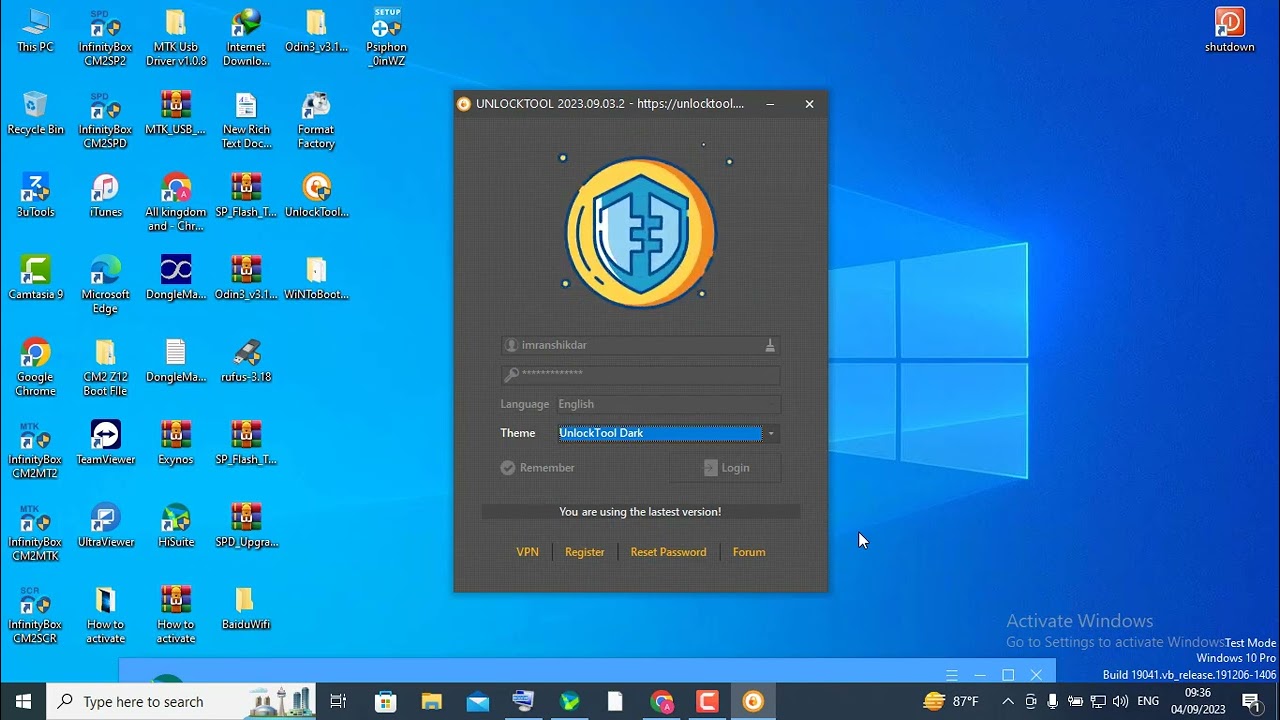
Task: Click the taskbar search box
Action: 182,702
